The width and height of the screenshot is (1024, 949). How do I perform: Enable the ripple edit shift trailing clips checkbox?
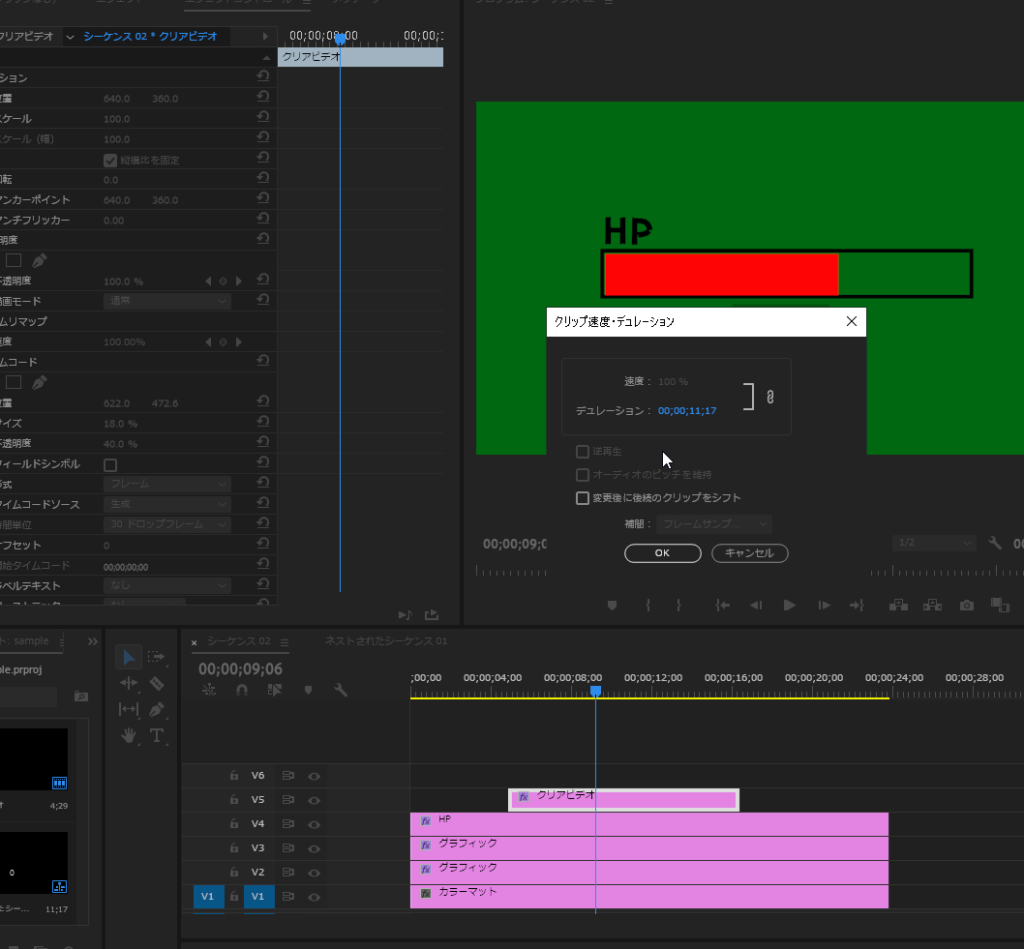[583, 498]
